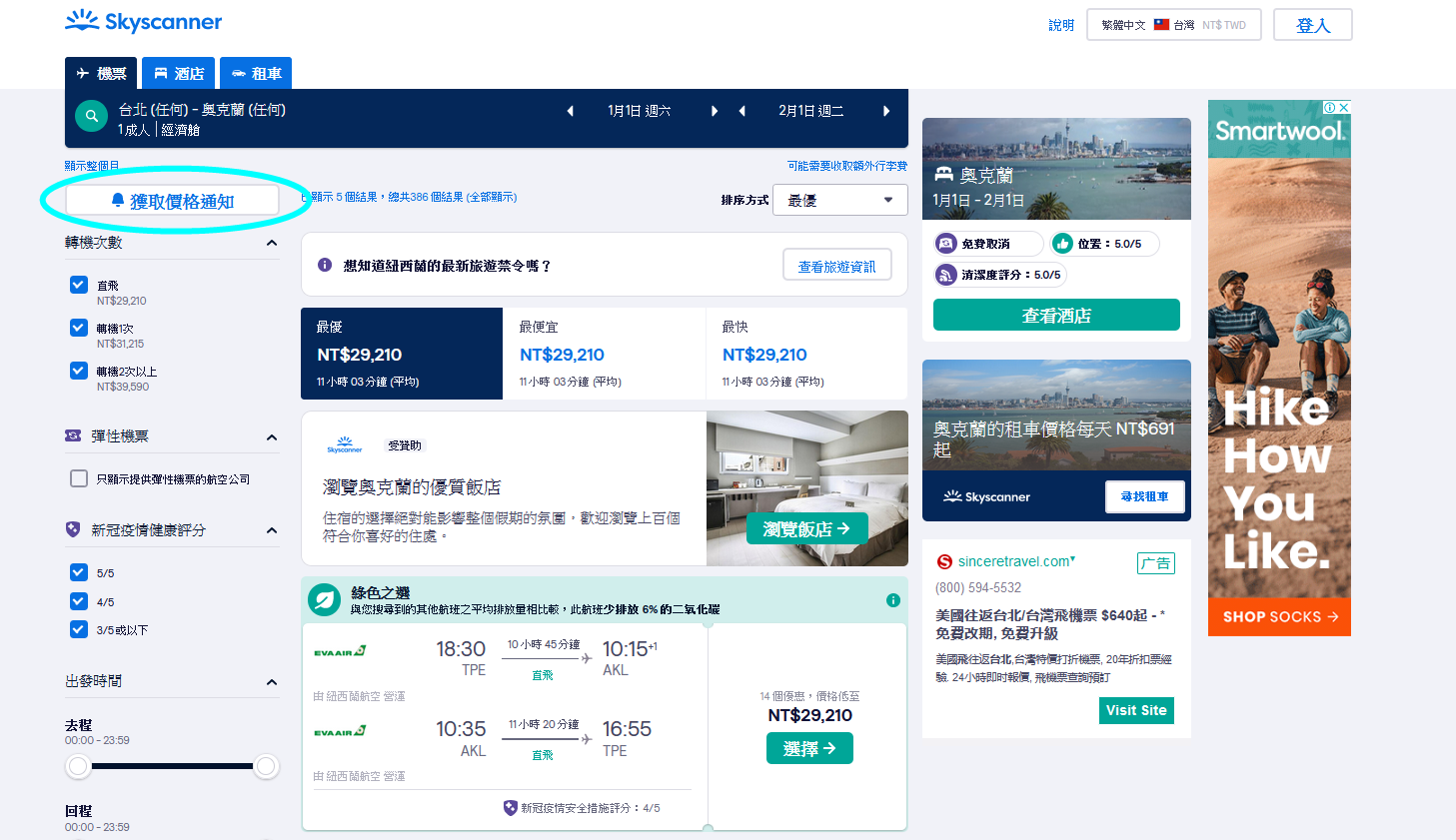Select the Cheapest price tab
Image resolution: width=1456 pixels, height=840 pixels.
(x=605, y=354)
